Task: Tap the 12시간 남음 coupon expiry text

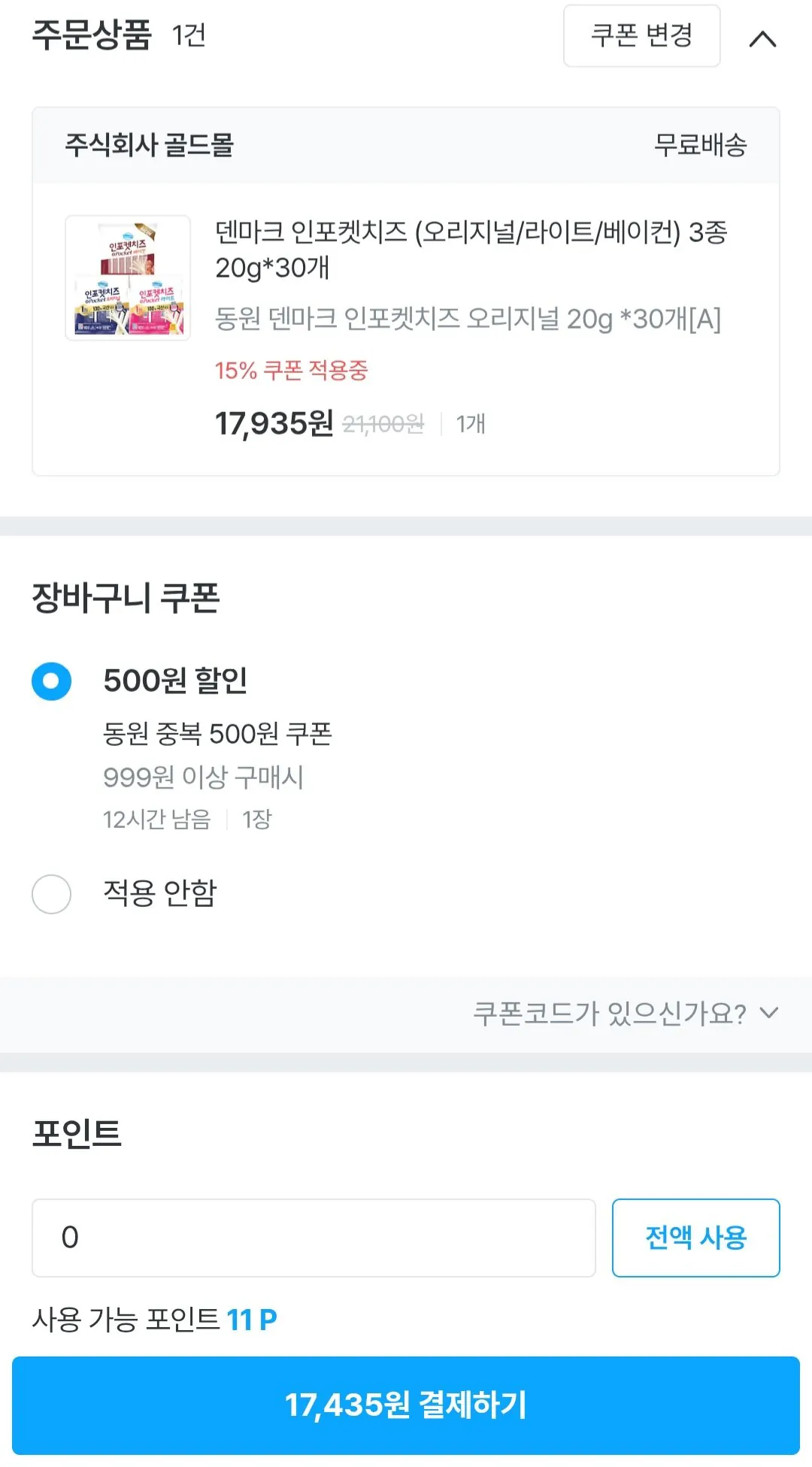Action: pos(157,819)
